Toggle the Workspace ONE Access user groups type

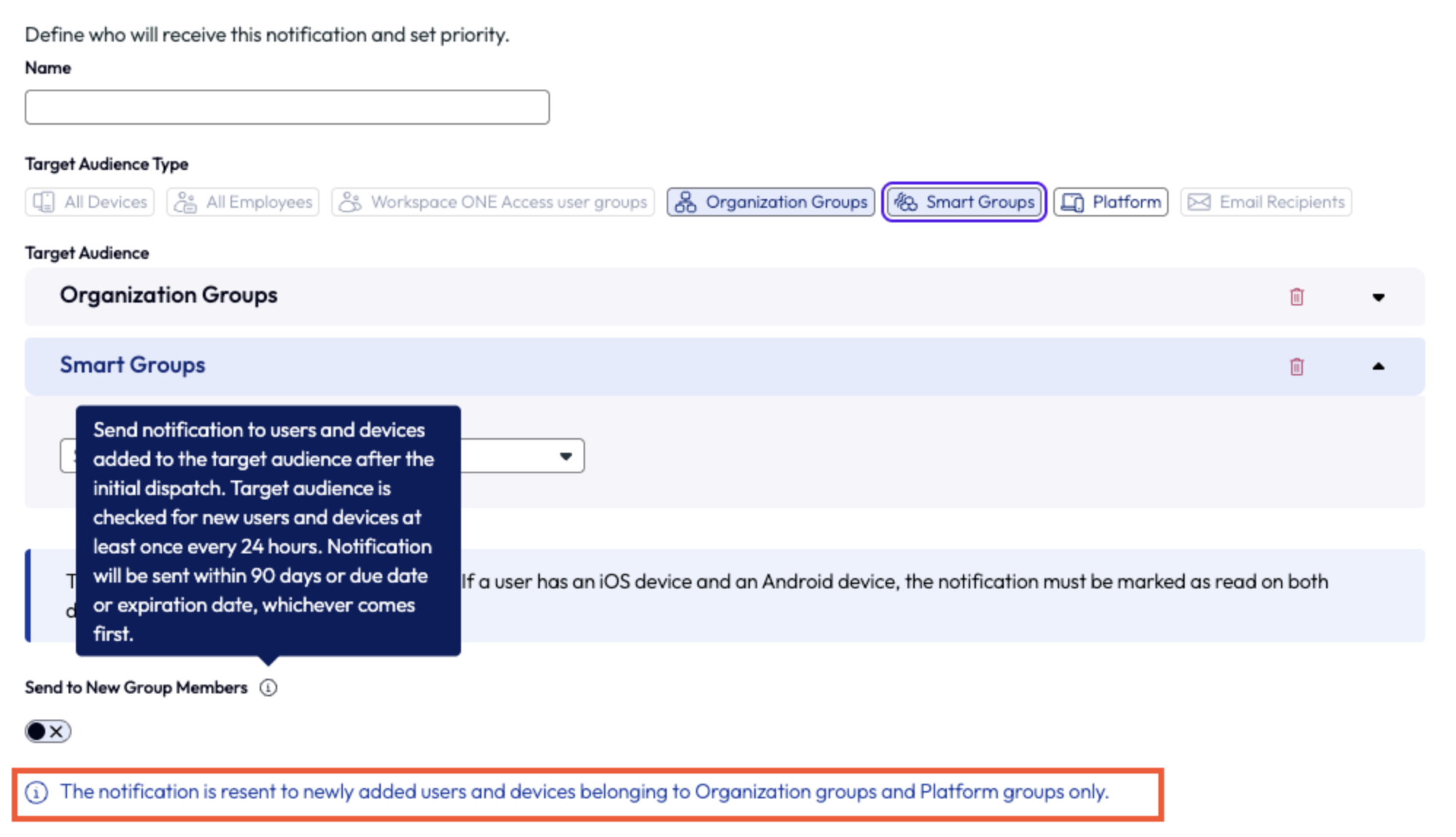(x=493, y=202)
